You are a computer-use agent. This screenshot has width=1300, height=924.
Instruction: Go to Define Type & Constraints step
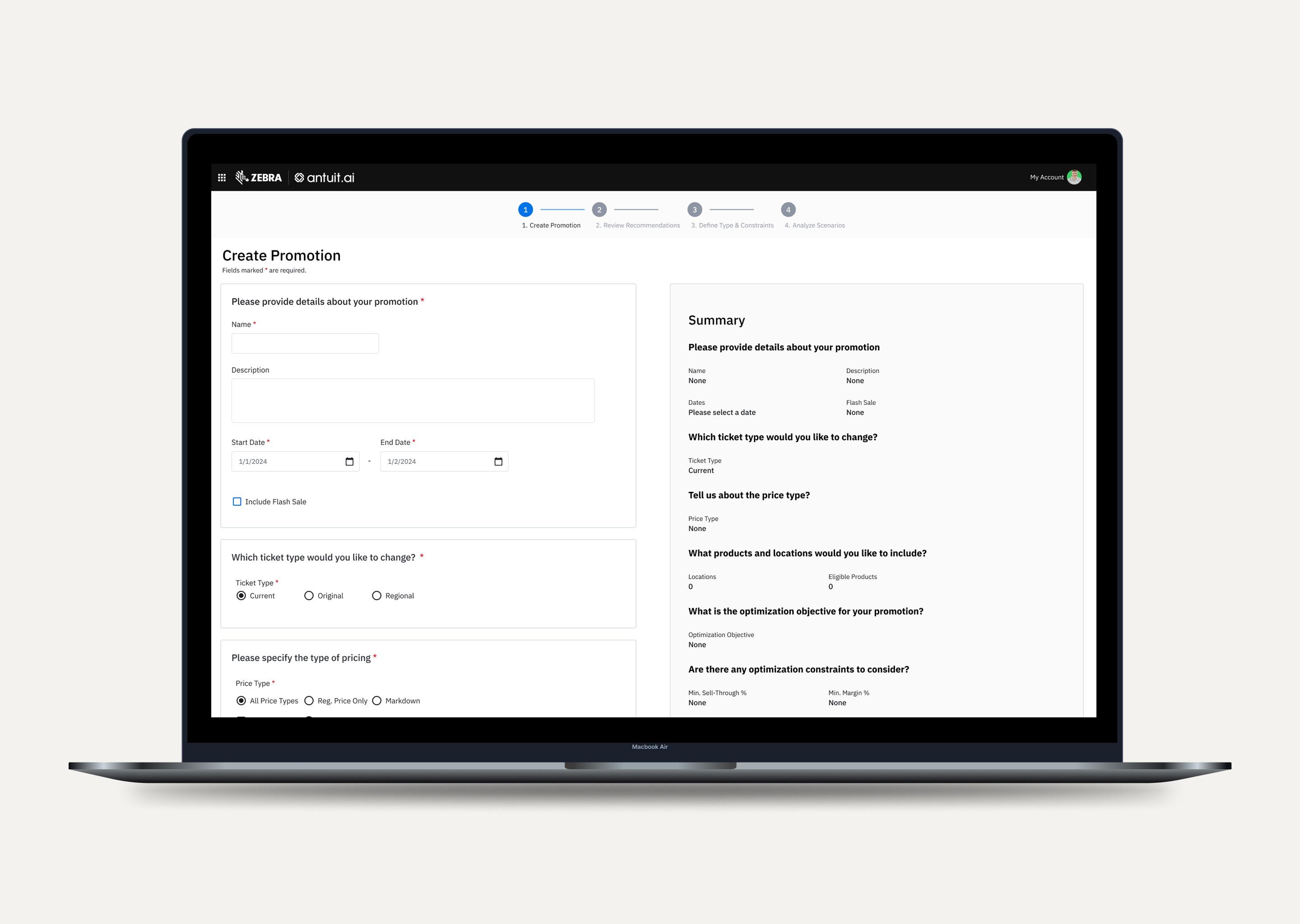click(x=732, y=225)
